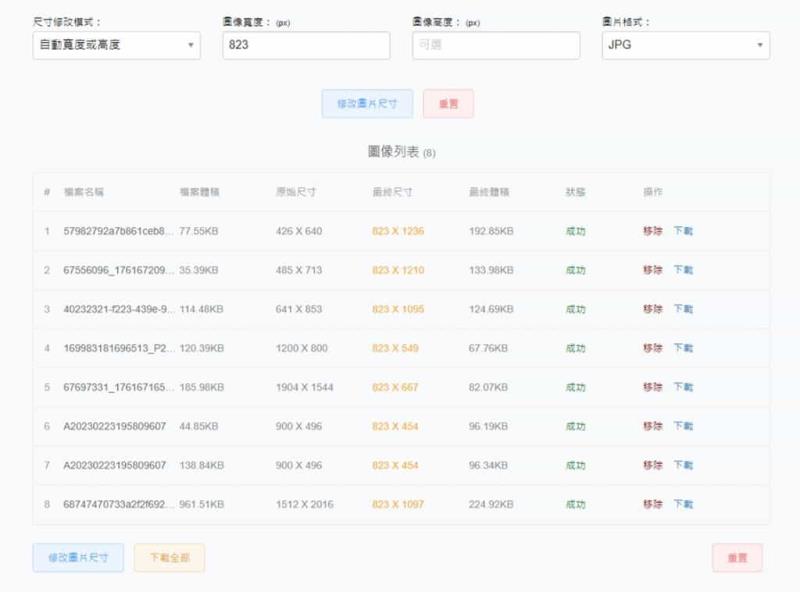Click the final volume 124.69KB
Screen dimensions: 800x592
click(491, 309)
